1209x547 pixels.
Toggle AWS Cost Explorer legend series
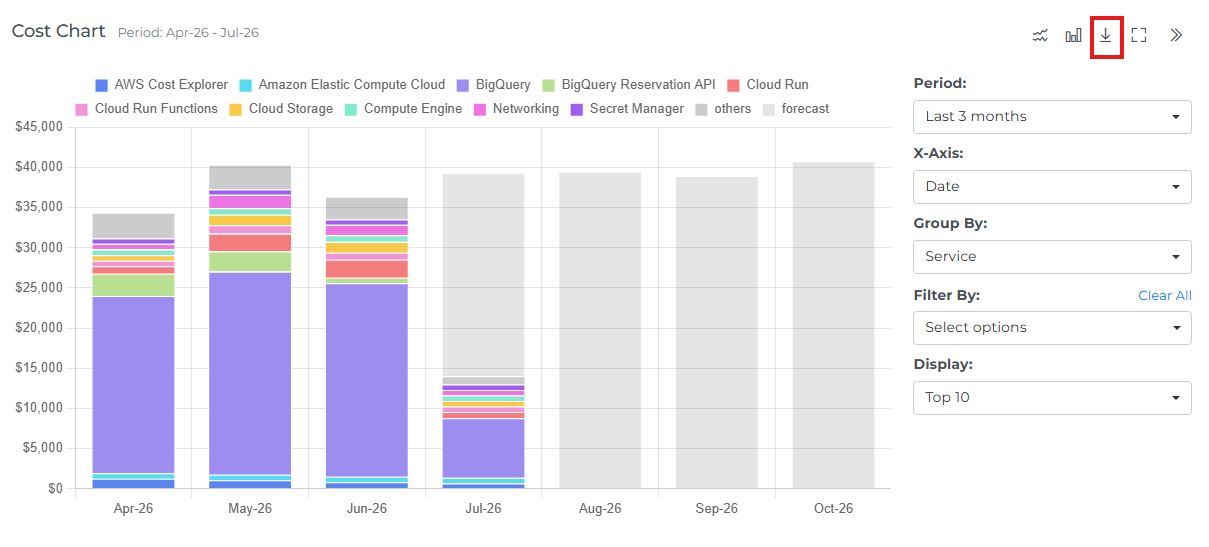coord(160,85)
